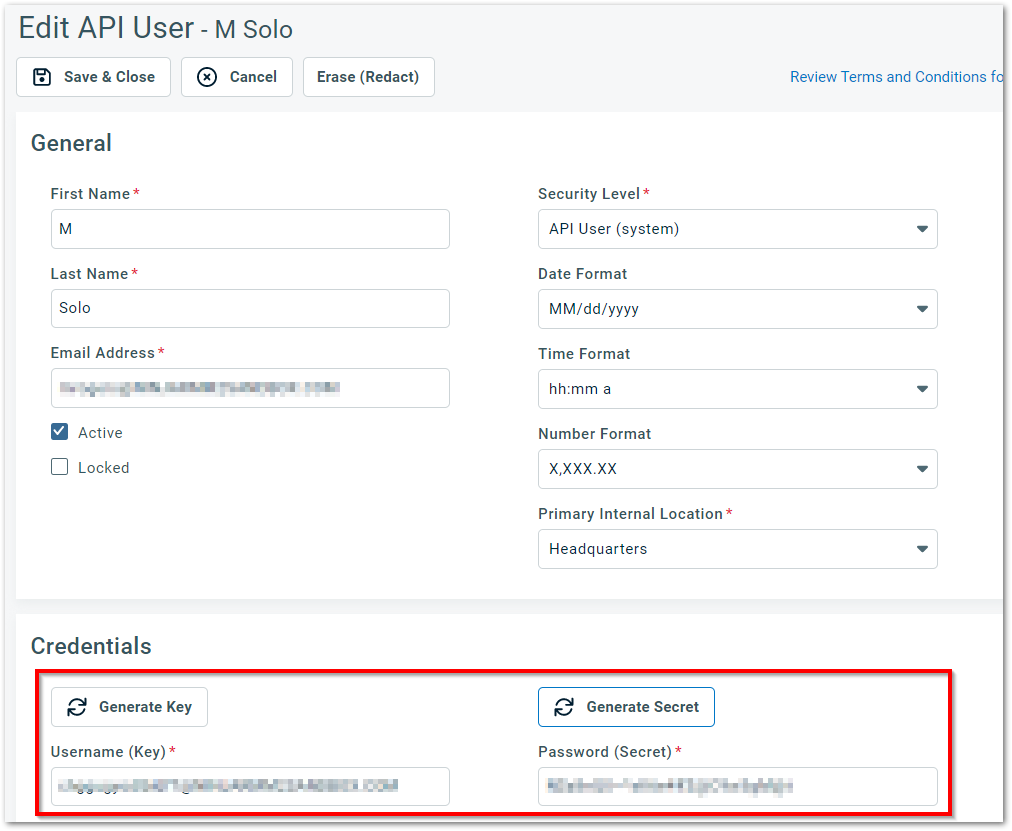Screen dimensions: 1012x831
Task: Toggle the Active setting off
Action: coord(59,432)
